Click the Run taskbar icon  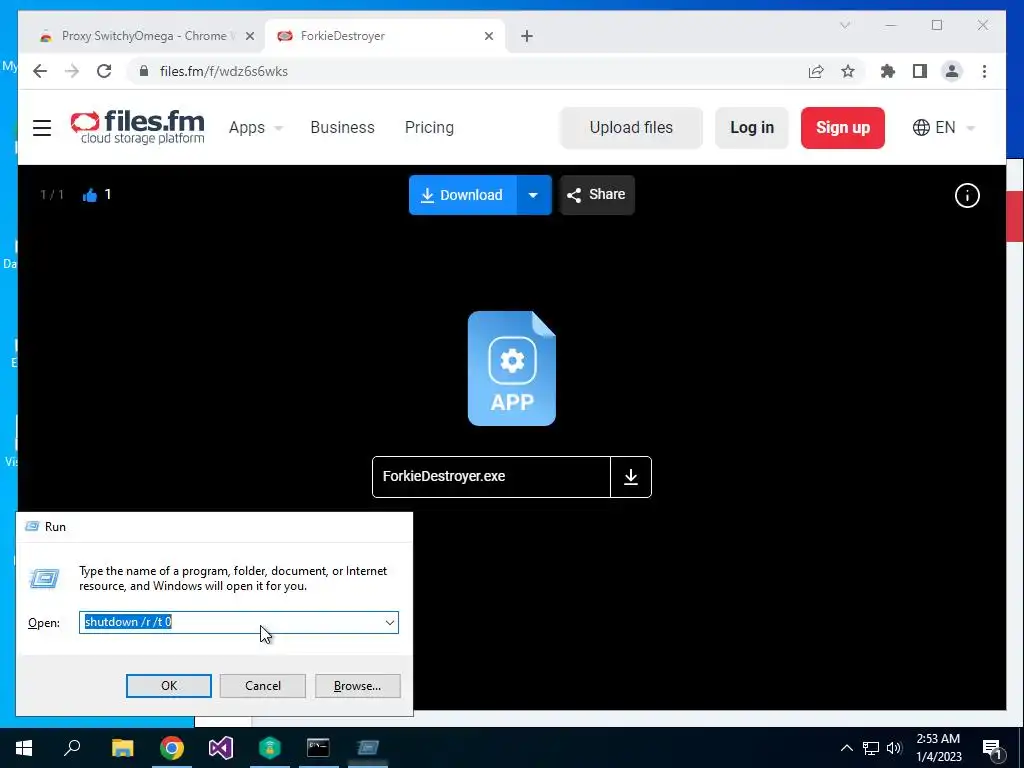[x=368, y=748]
